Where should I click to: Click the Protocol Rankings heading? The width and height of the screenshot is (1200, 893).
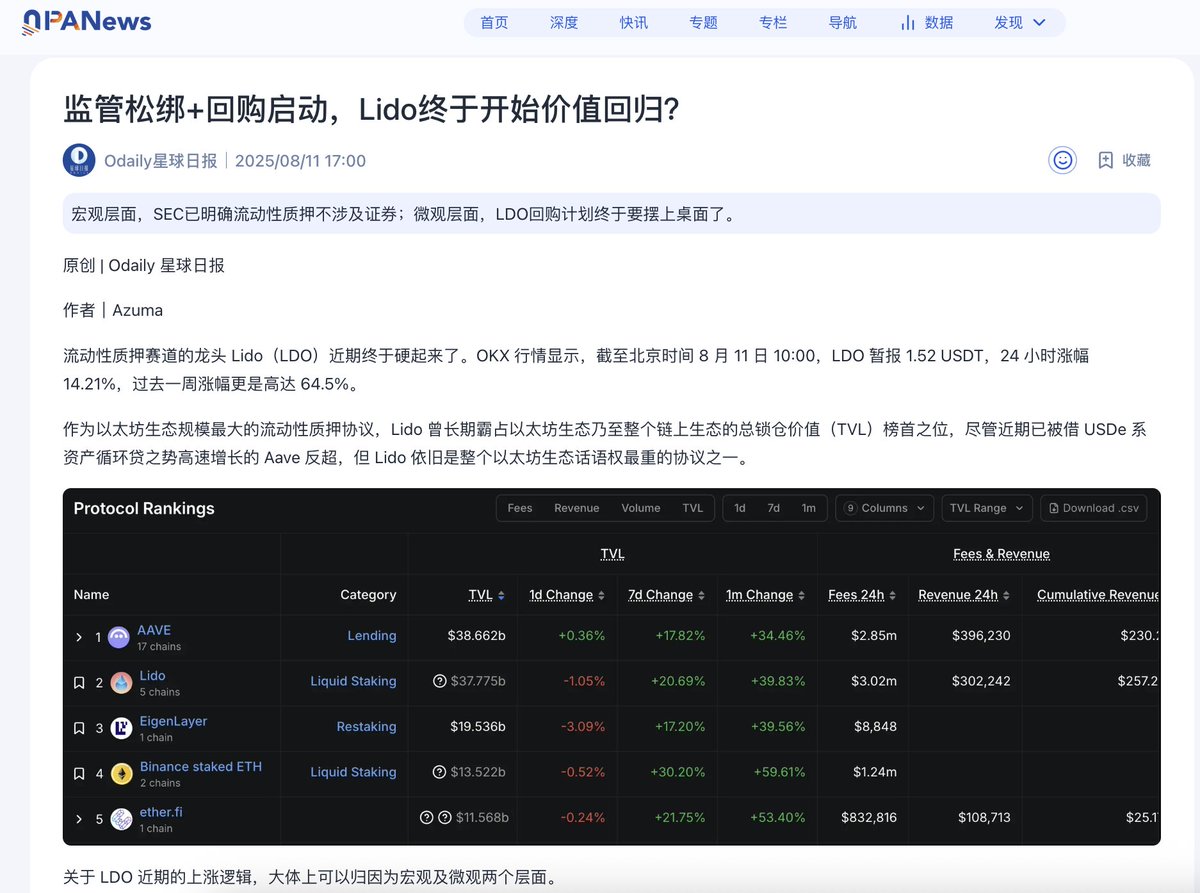[x=144, y=508]
